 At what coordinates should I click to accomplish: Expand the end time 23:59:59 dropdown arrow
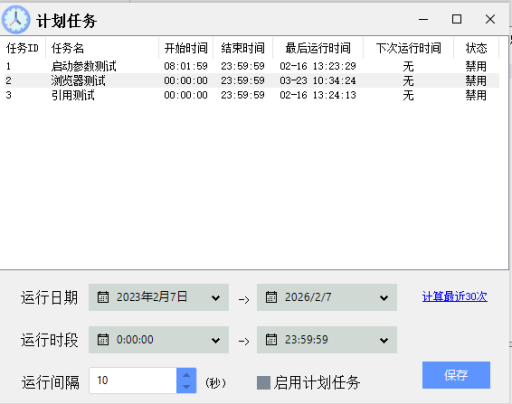[x=384, y=340]
